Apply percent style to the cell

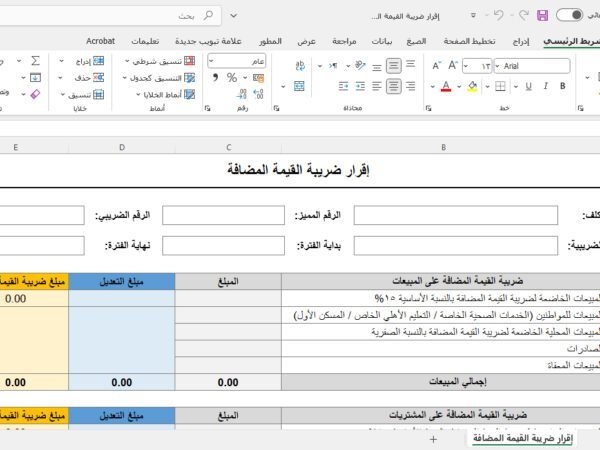tap(232, 78)
